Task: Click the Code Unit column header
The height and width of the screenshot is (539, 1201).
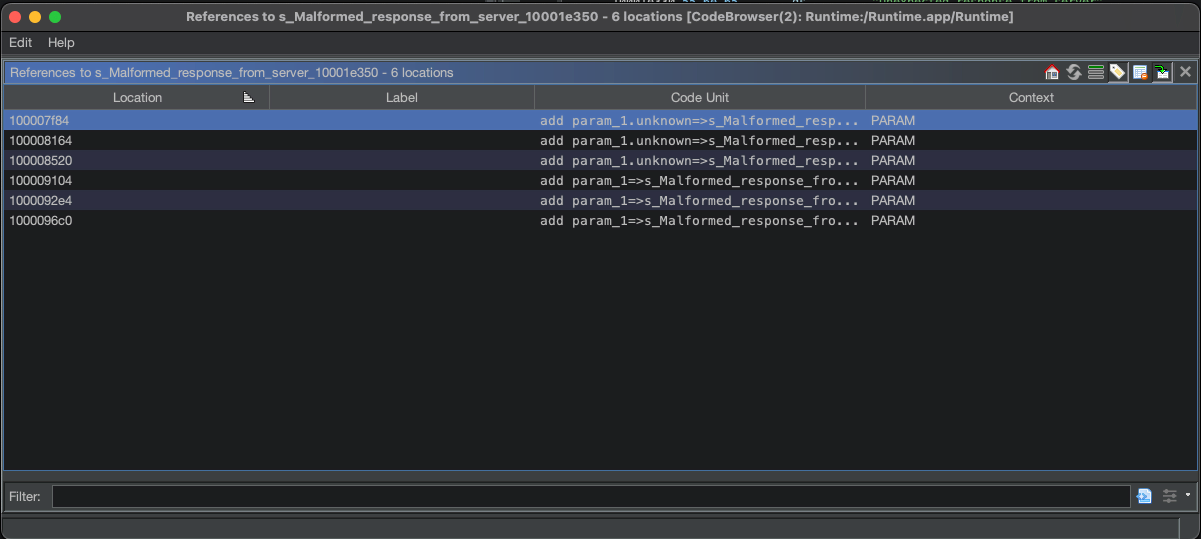Action: pos(699,97)
